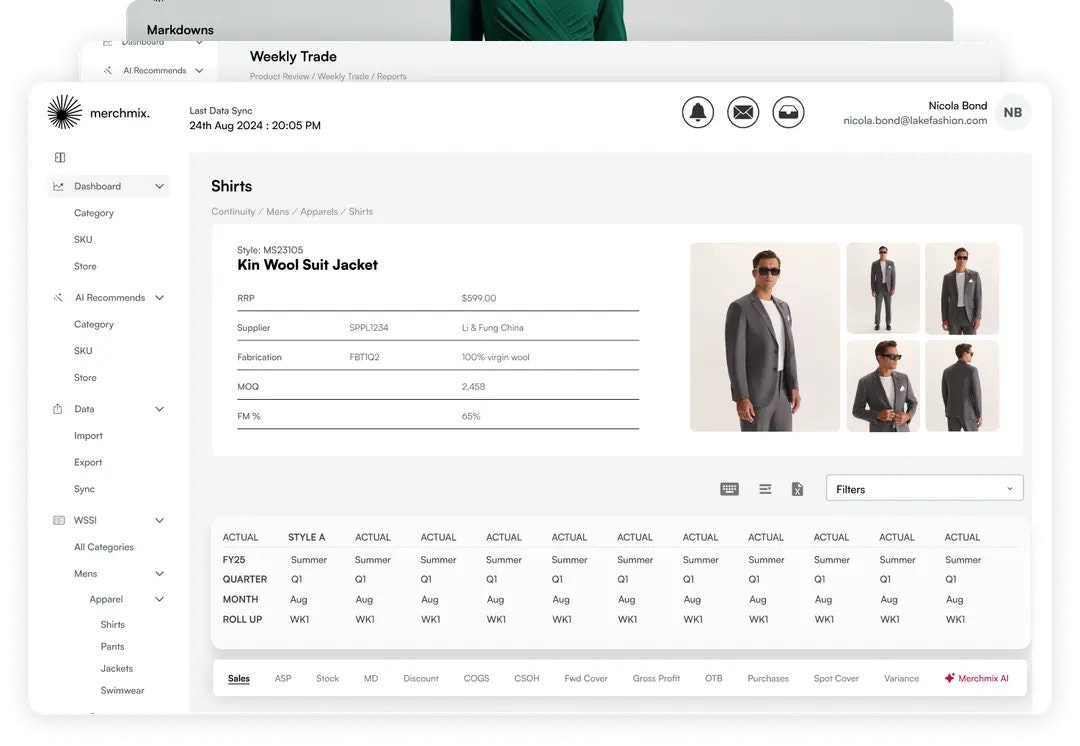Collapse the Dashboard section chevron

[x=159, y=185]
